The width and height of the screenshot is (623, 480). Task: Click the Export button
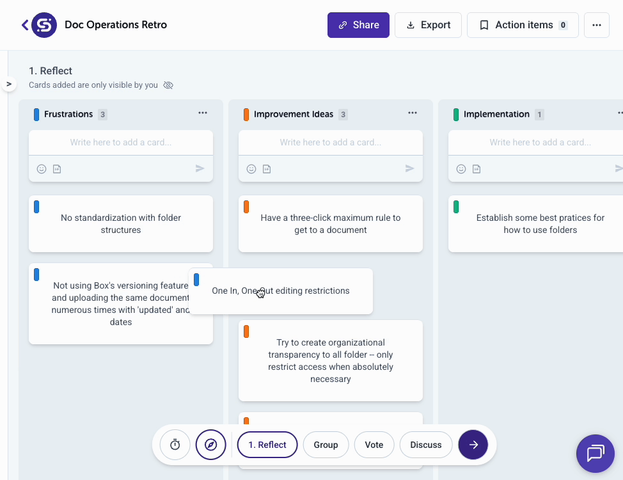pyautogui.click(x=428, y=25)
